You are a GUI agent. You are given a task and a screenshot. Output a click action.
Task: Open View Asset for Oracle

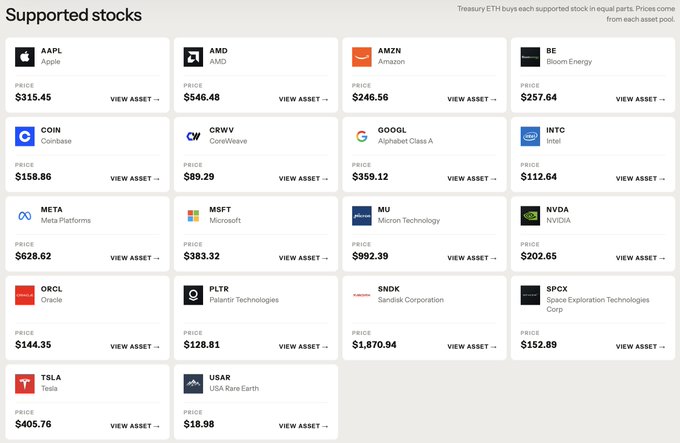pyautogui.click(x=135, y=347)
